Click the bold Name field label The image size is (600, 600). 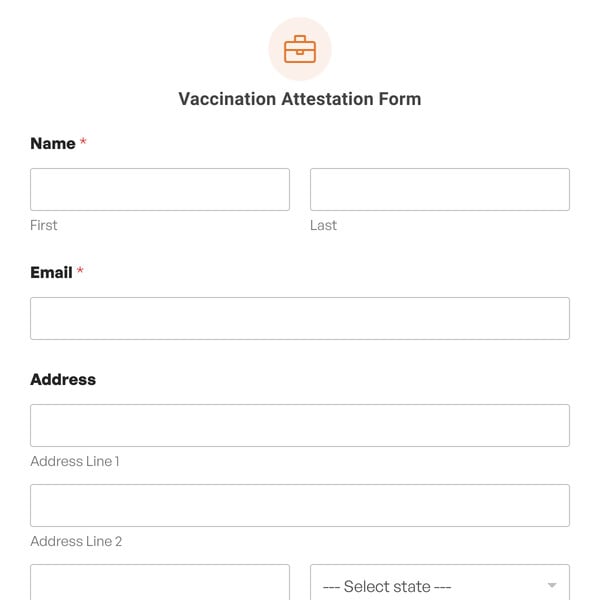tap(53, 144)
